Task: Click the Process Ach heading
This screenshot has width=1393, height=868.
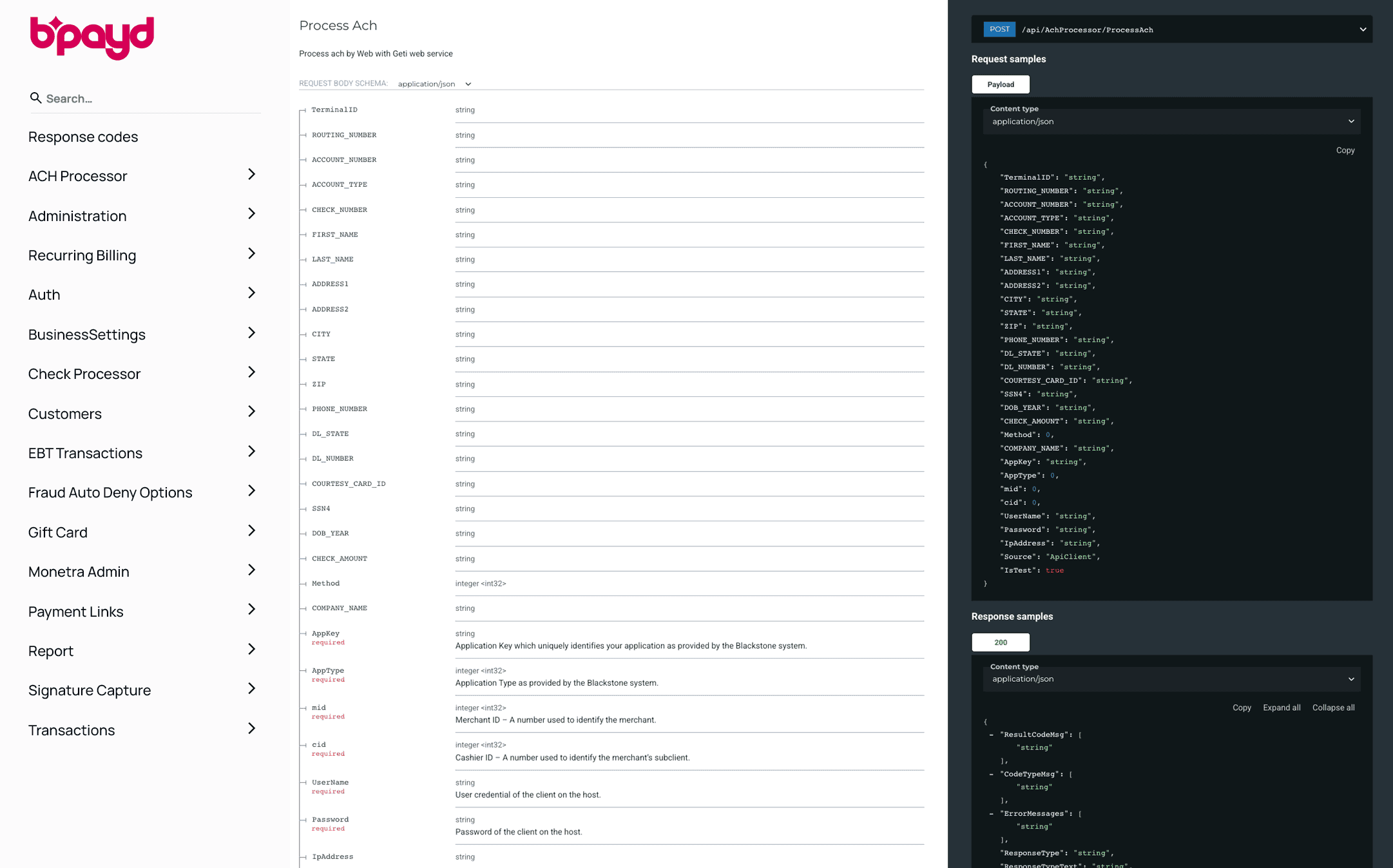Action: pyautogui.click(x=338, y=25)
